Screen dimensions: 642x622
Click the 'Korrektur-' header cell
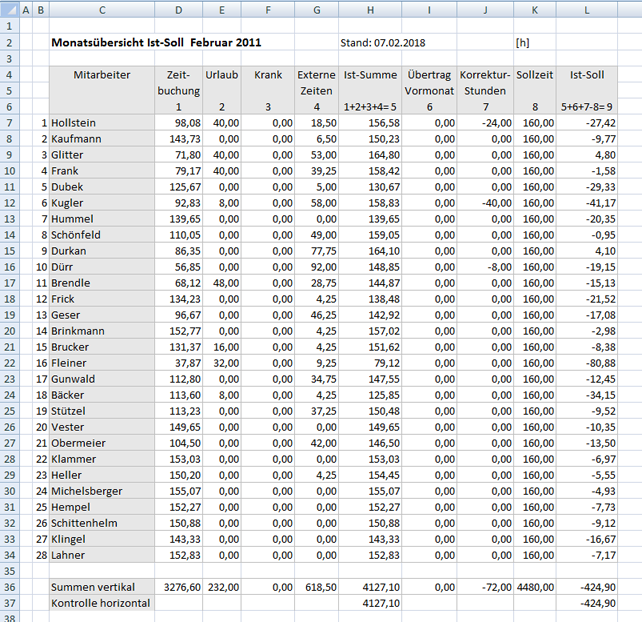pos(485,75)
